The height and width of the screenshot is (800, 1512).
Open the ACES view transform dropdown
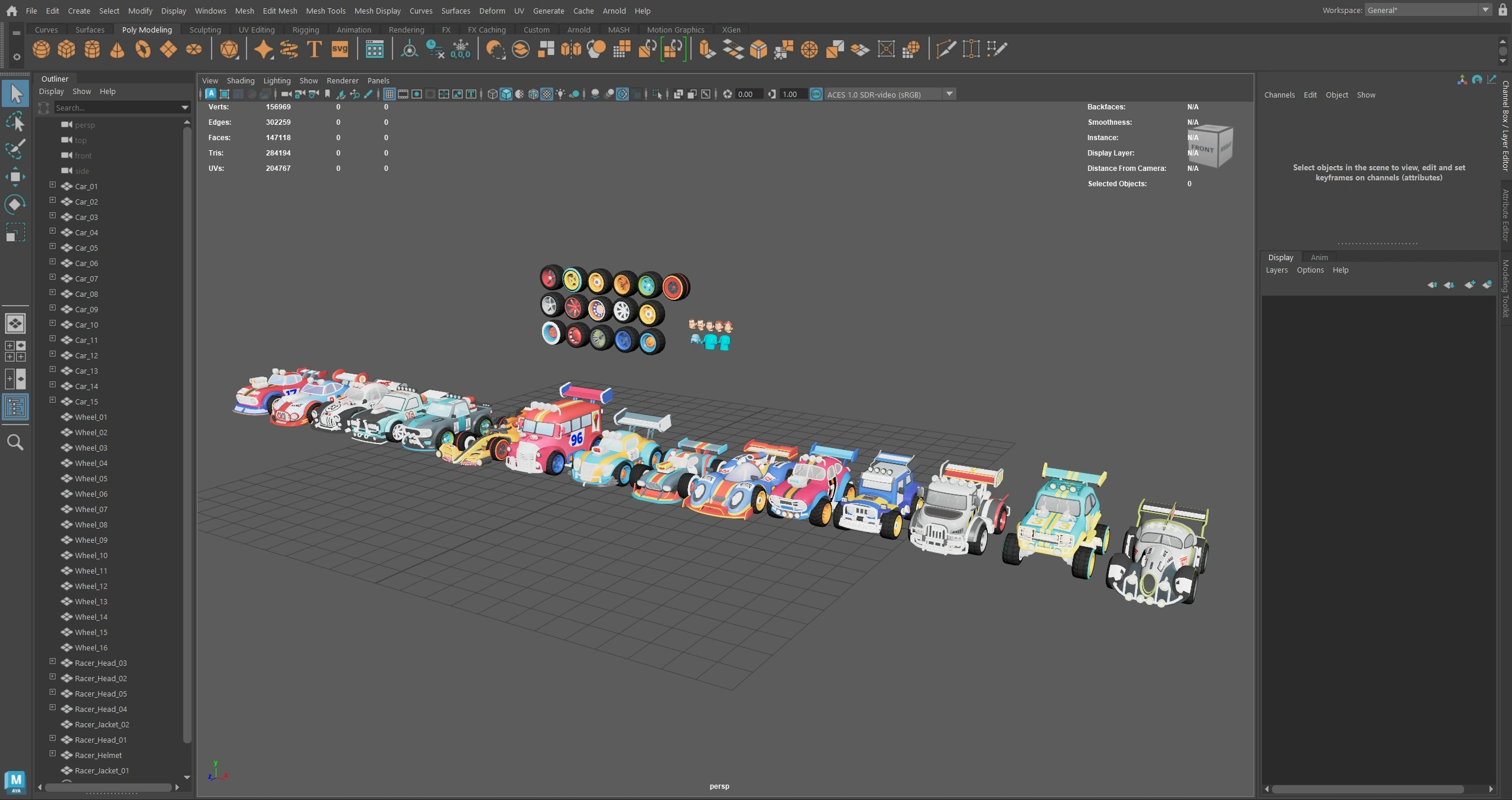pyautogui.click(x=949, y=94)
